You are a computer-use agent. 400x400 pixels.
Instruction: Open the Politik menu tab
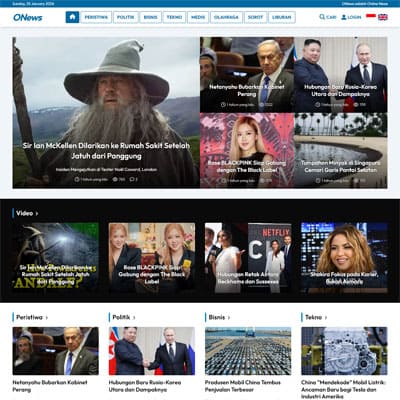tap(126, 17)
